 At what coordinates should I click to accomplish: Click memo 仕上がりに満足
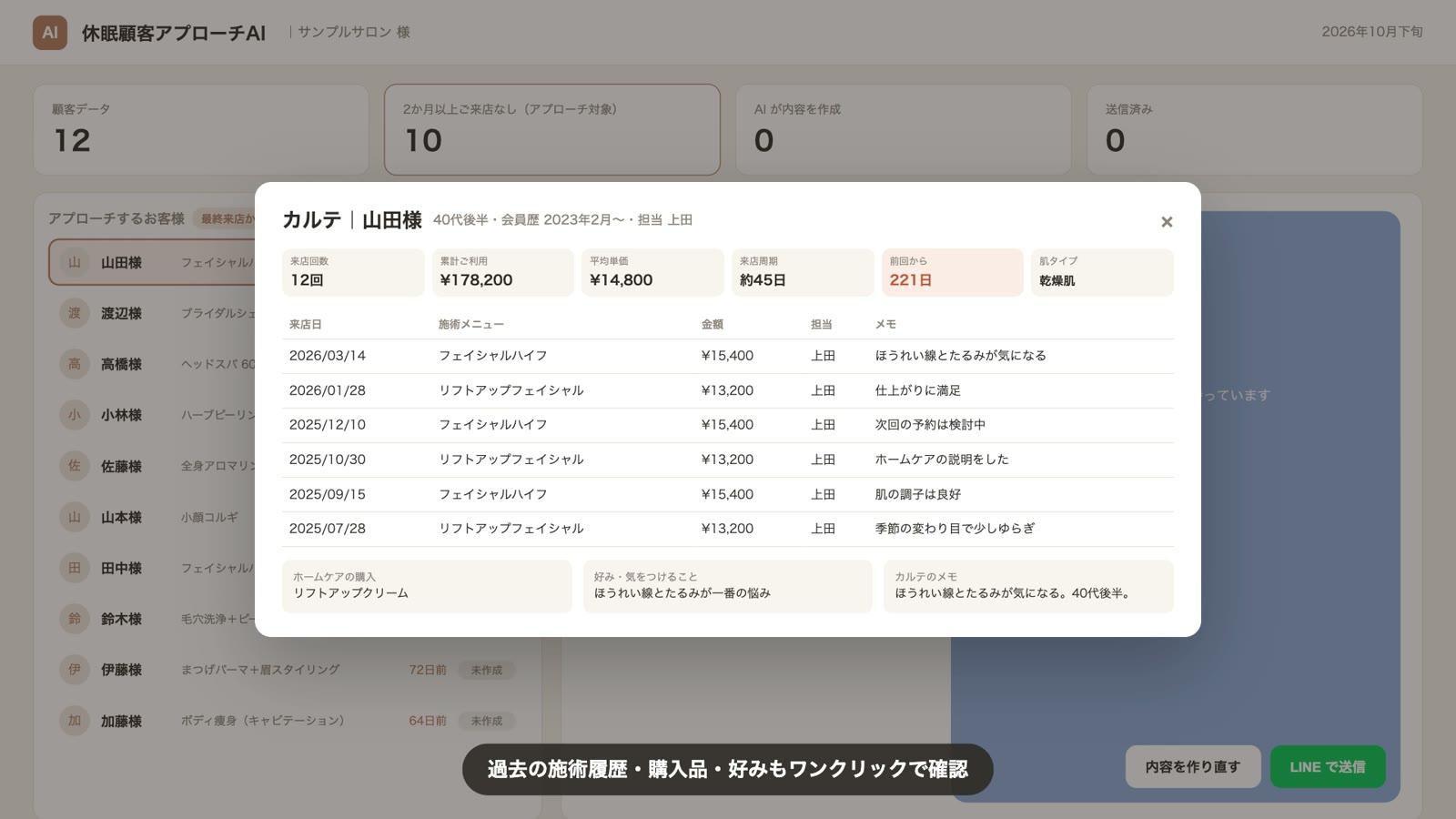click(x=918, y=390)
